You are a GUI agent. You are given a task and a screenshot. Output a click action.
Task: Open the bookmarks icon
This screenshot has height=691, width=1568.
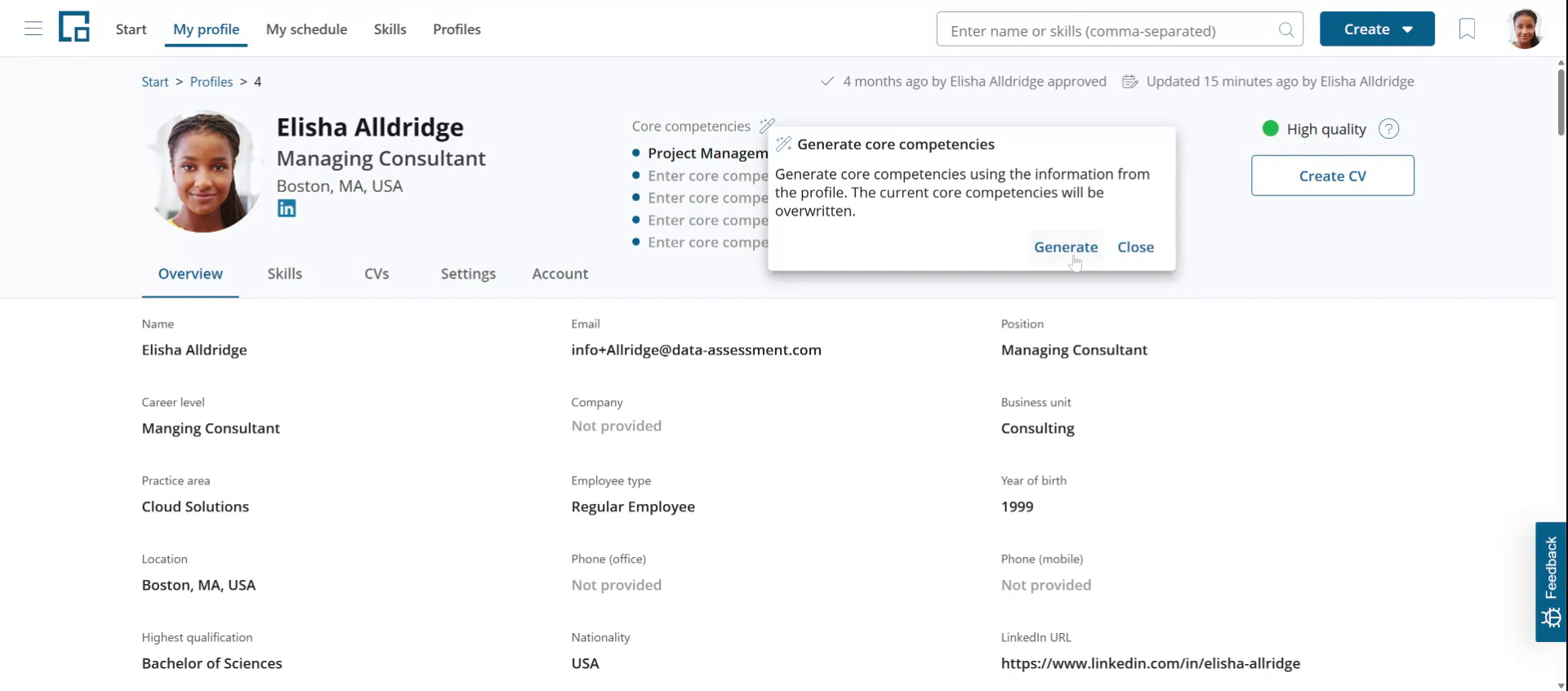pyautogui.click(x=1467, y=29)
